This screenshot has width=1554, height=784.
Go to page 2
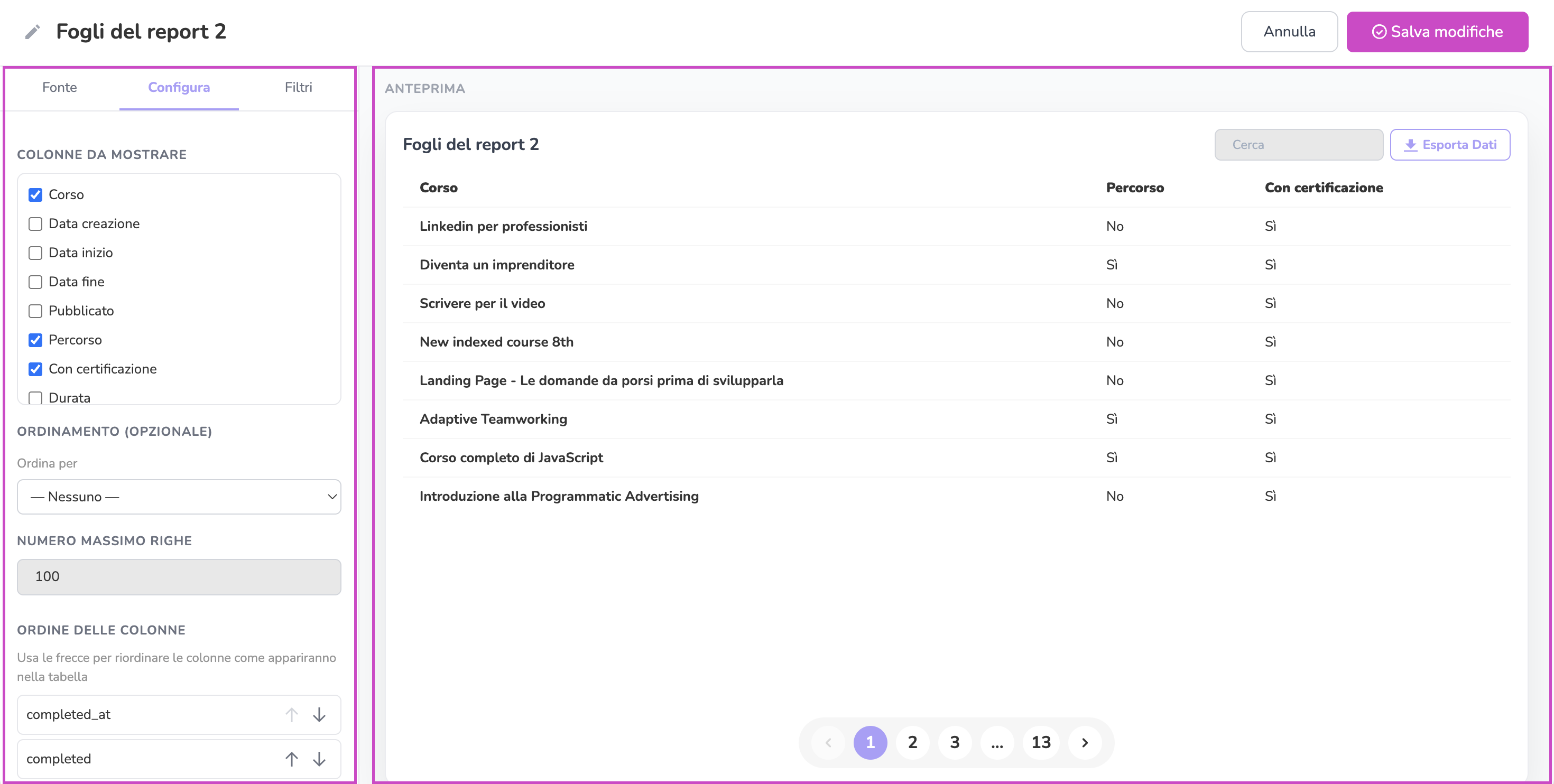912,742
